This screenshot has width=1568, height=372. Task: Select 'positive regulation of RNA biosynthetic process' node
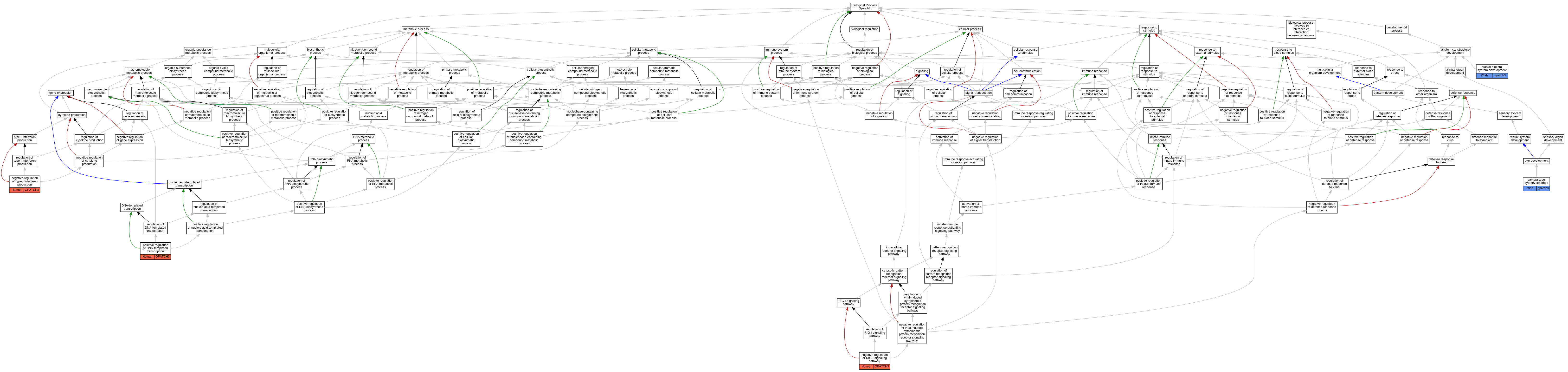(x=309, y=207)
